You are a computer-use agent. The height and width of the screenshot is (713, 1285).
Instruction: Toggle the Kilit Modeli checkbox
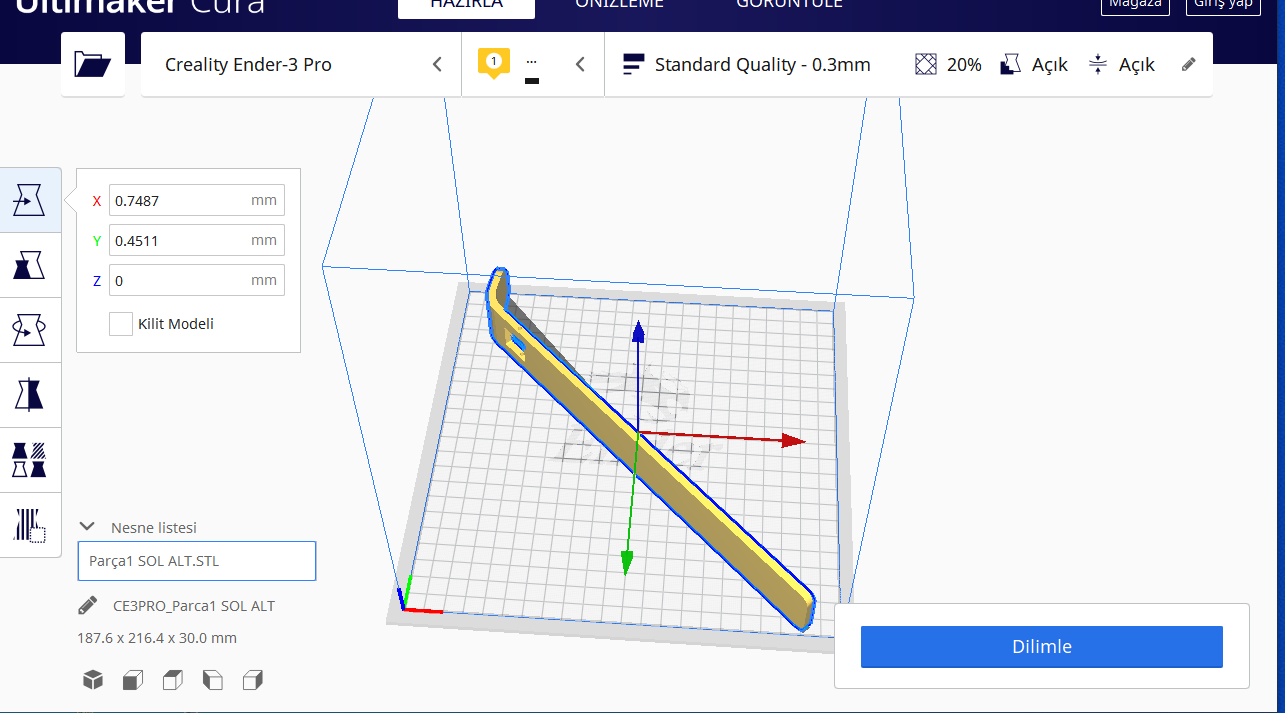pos(121,324)
